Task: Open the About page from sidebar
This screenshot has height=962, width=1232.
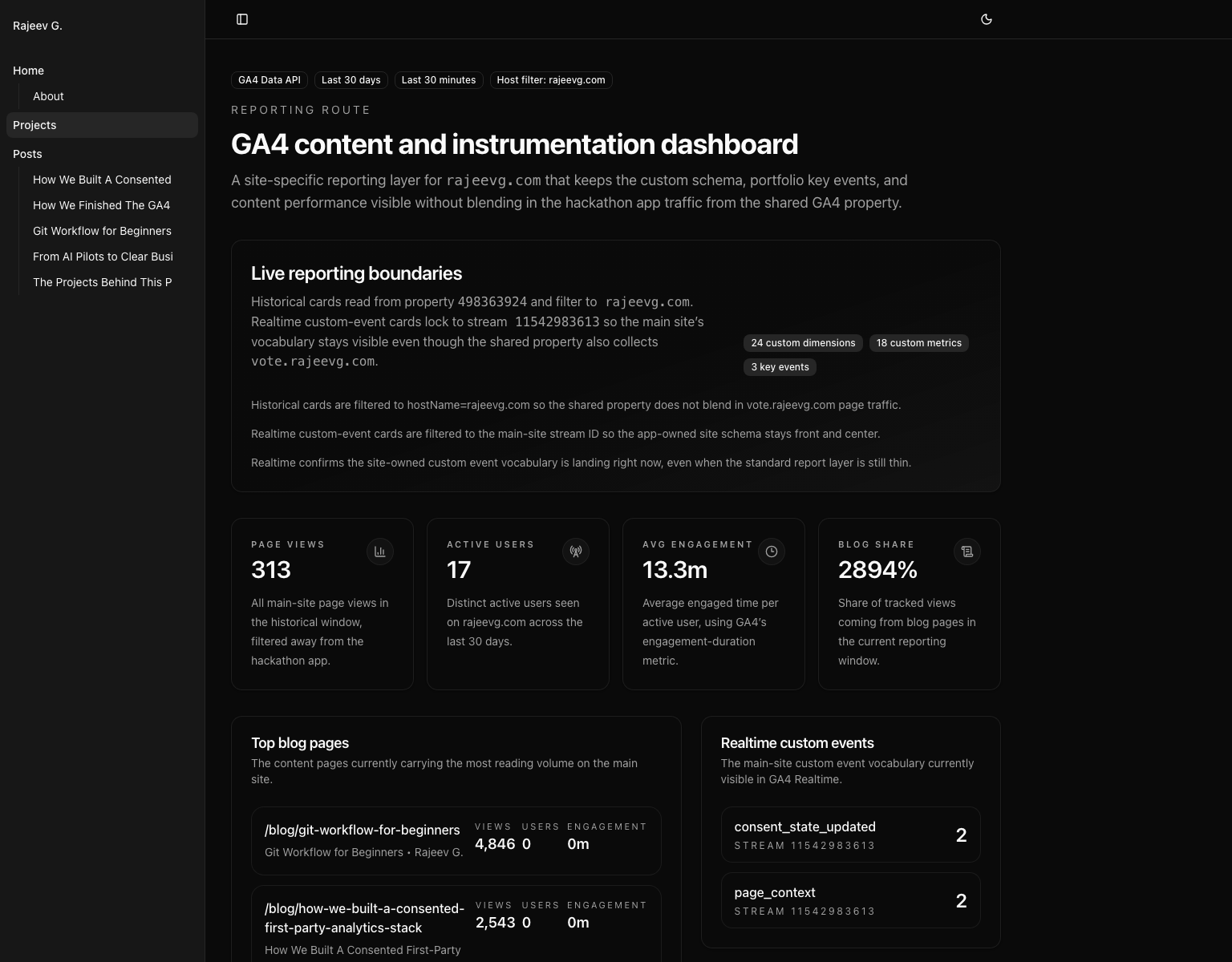Action: coord(48,96)
